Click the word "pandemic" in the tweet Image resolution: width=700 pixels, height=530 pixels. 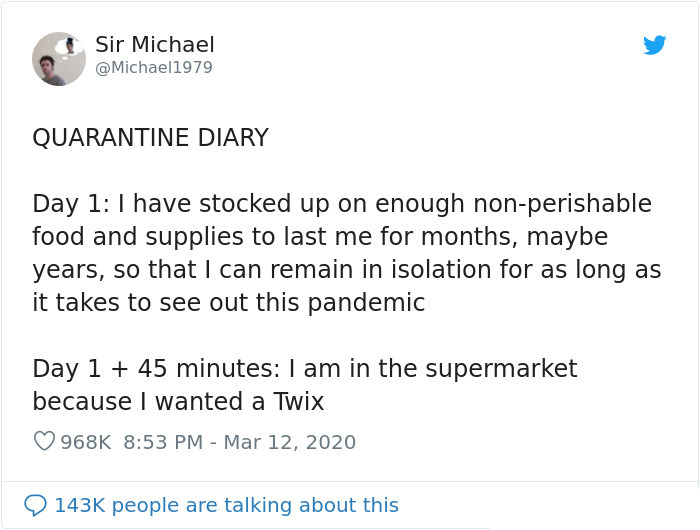coord(368,303)
